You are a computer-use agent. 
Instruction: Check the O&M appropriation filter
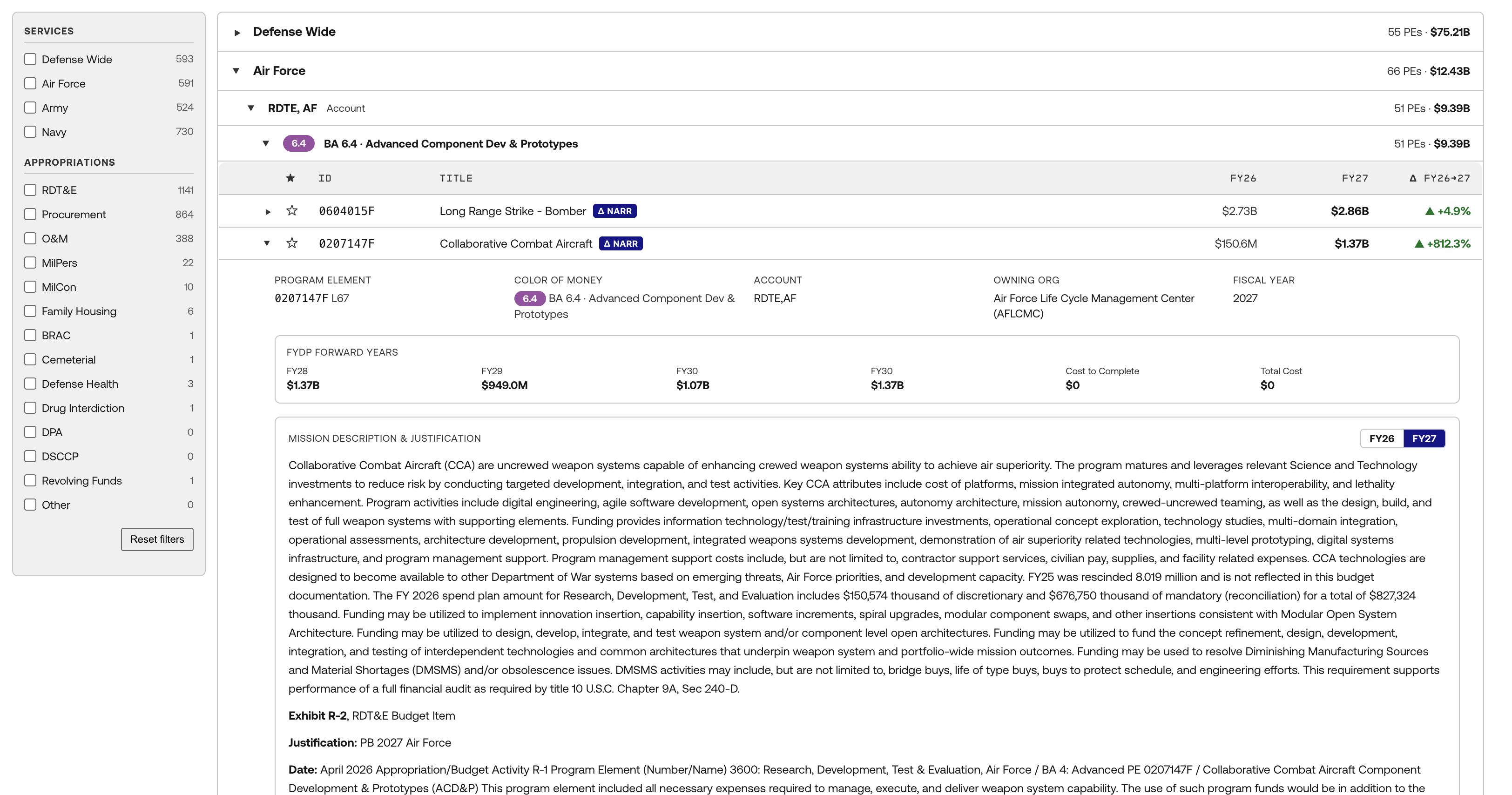pyautogui.click(x=31, y=238)
